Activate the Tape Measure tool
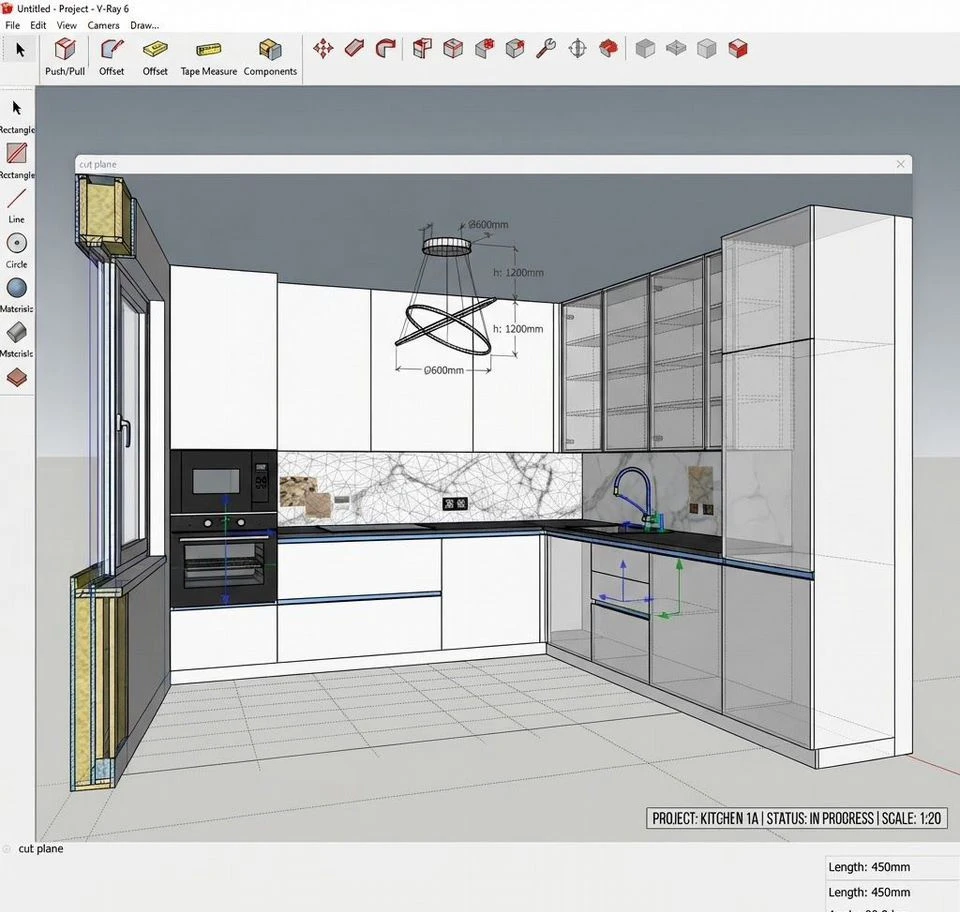Screen dimensions: 960x912 [209, 56]
